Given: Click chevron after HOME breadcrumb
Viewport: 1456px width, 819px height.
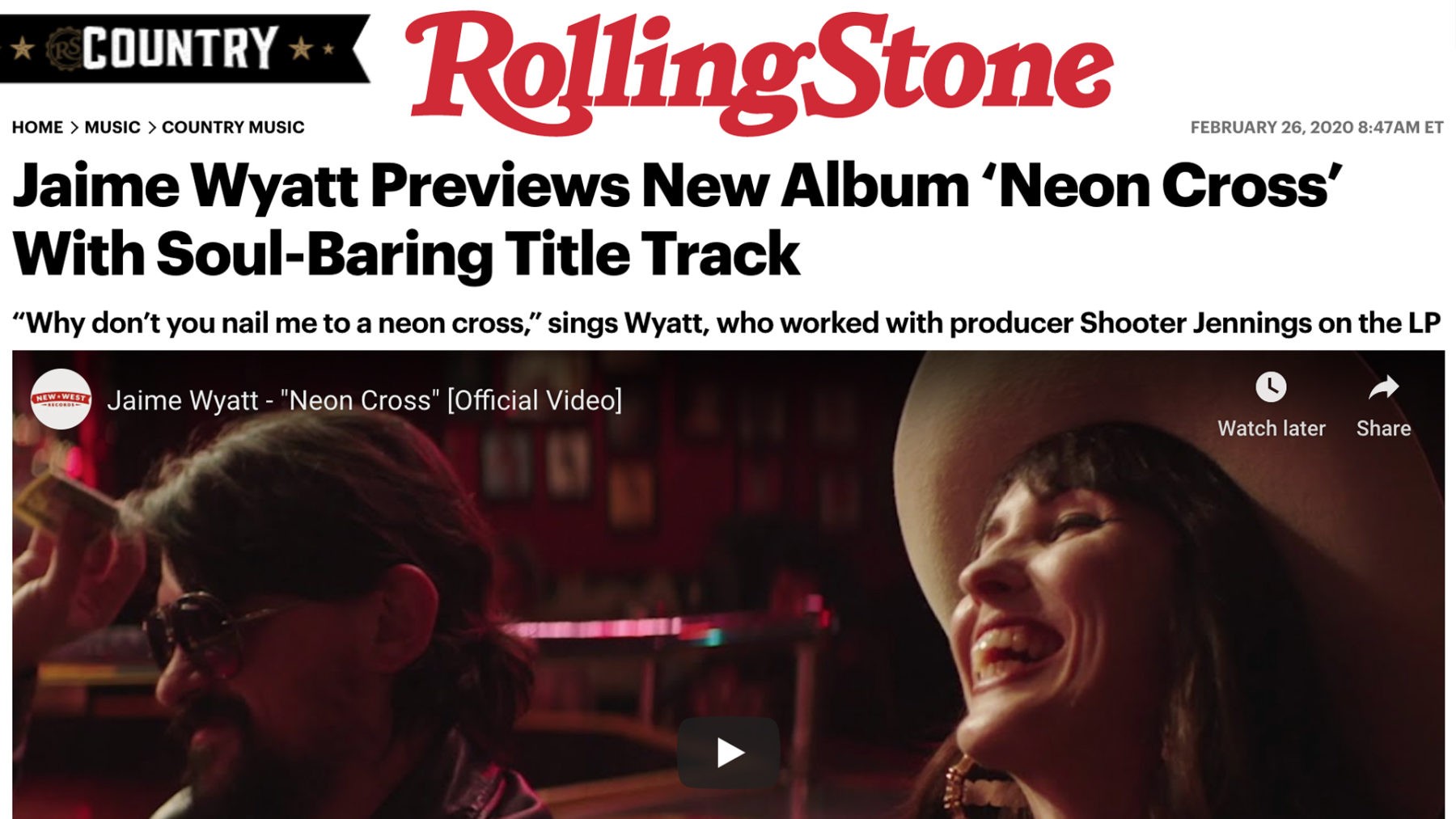Looking at the screenshot, I should coord(74,128).
